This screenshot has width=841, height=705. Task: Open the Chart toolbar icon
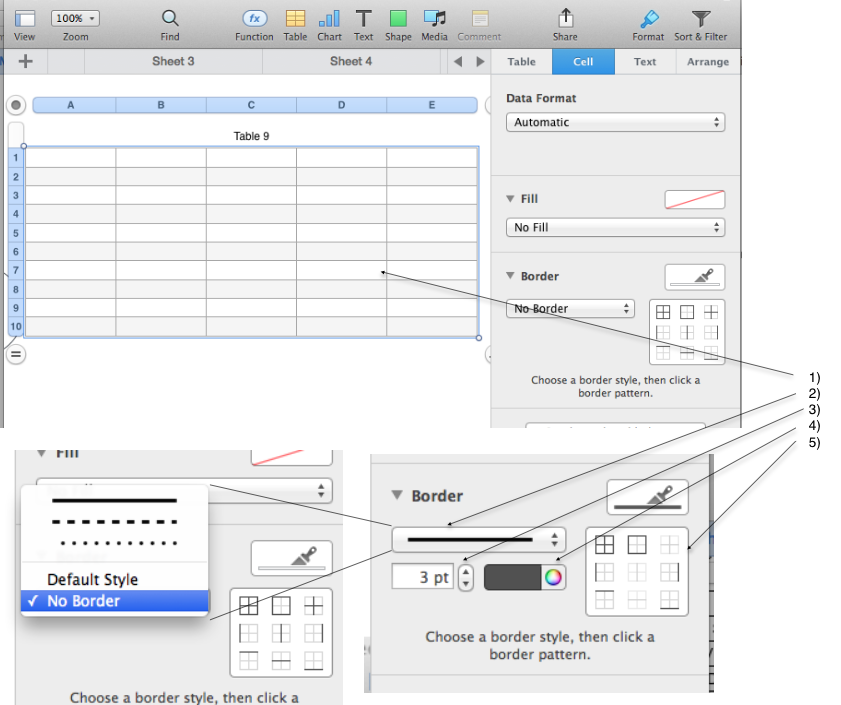coord(329,19)
